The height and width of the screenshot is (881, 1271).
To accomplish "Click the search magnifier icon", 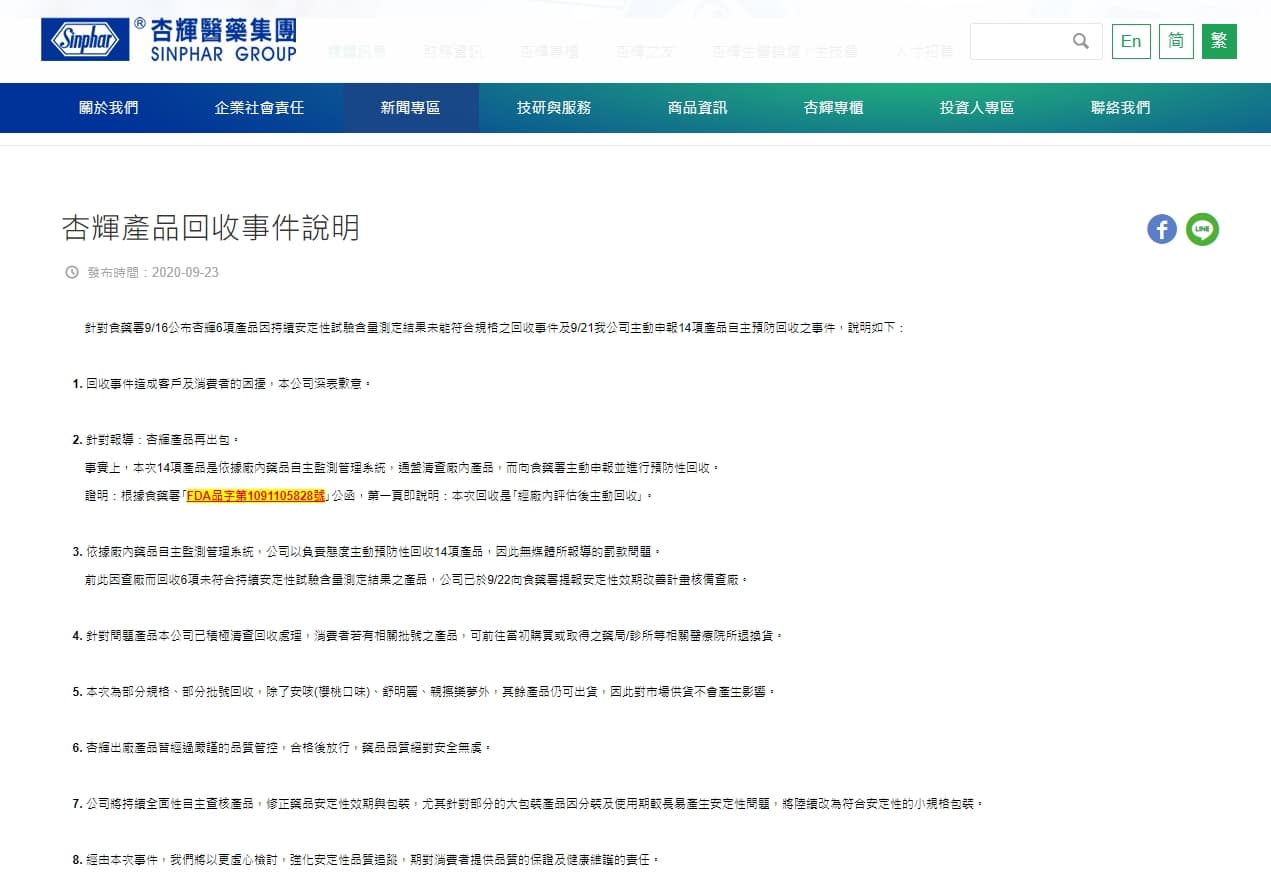I will [x=1080, y=41].
